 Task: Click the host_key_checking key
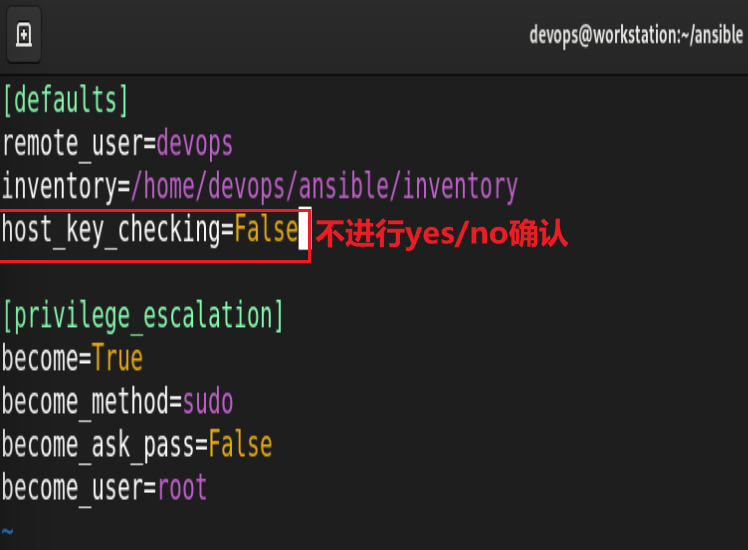pos(112,231)
